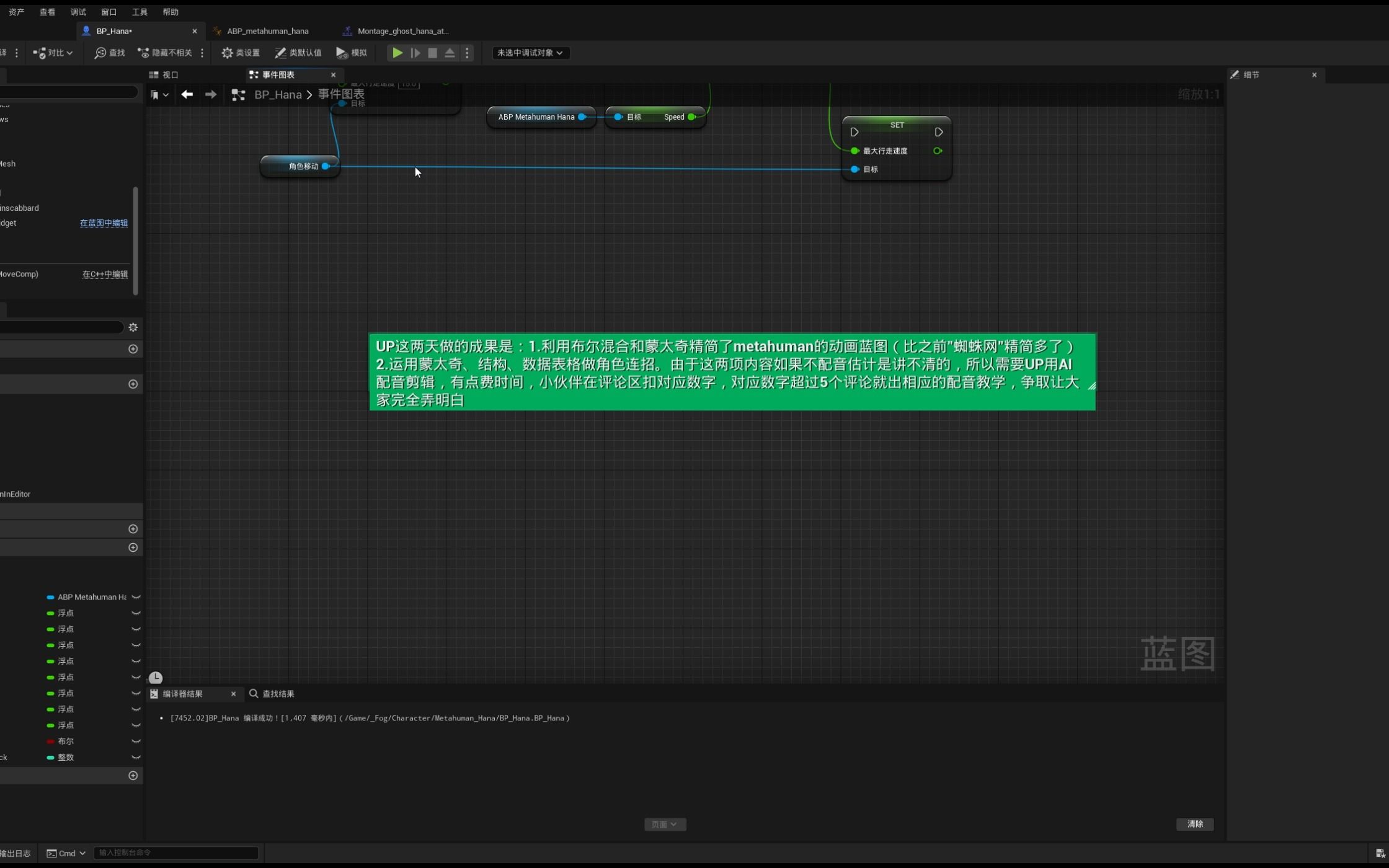This screenshot has width=1389, height=868.
Task: Expand the 布尔 variable type row chevron
Action: [x=136, y=741]
